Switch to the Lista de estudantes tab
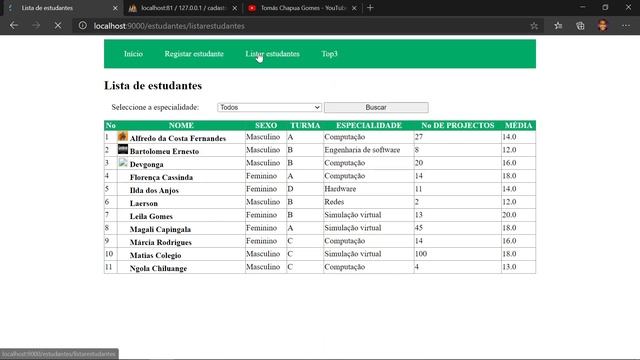Screen dimensions: 640x360 pos(61,8)
